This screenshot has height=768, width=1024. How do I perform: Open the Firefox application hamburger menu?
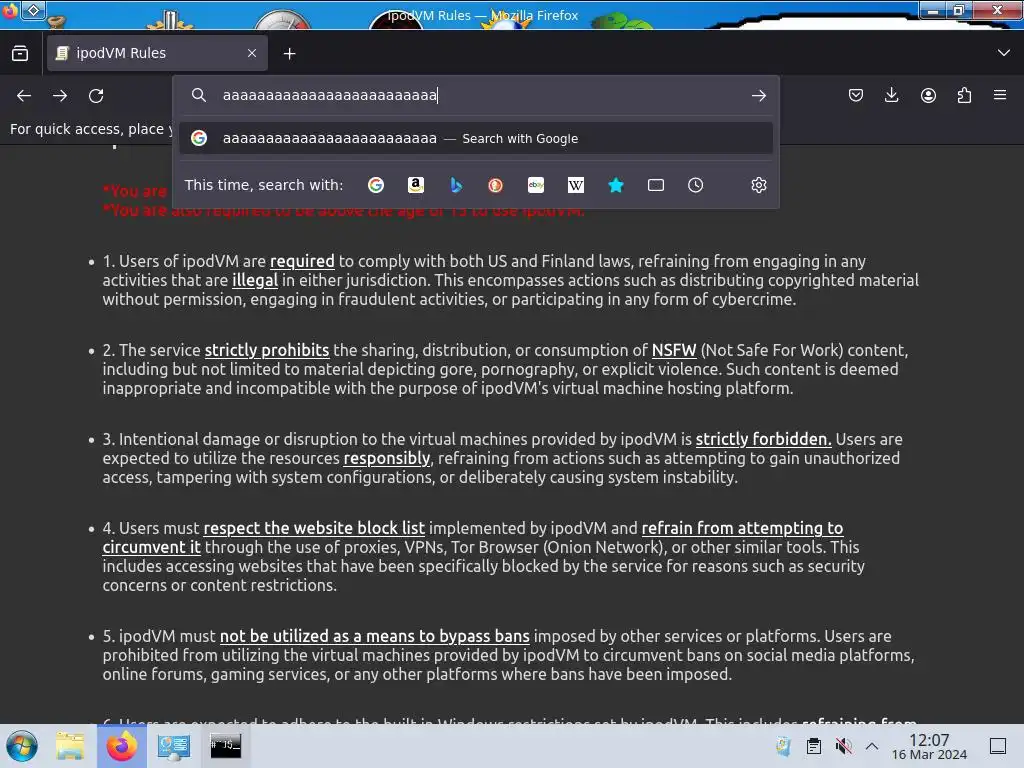[x=1000, y=95]
